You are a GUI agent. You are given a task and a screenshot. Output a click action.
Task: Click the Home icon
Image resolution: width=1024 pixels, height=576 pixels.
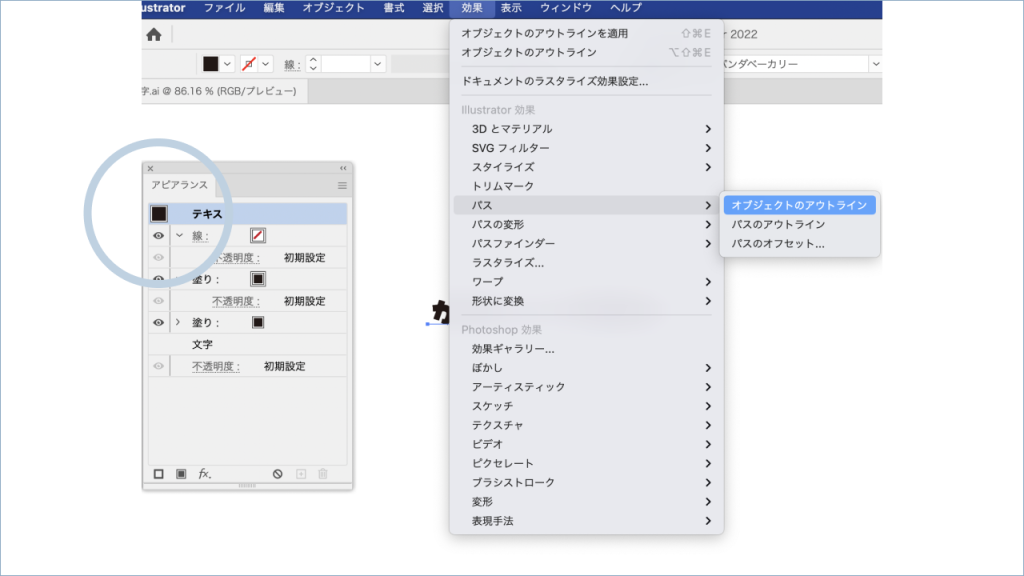click(154, 35)
